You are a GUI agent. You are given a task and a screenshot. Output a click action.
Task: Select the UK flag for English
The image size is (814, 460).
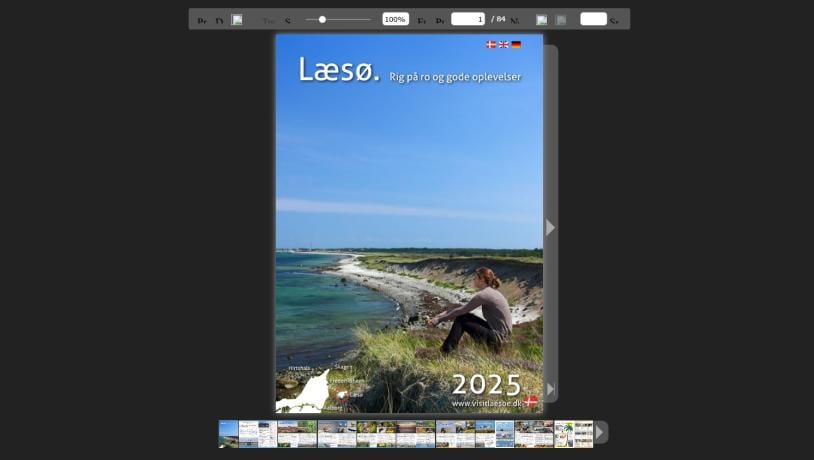[503, 45]
